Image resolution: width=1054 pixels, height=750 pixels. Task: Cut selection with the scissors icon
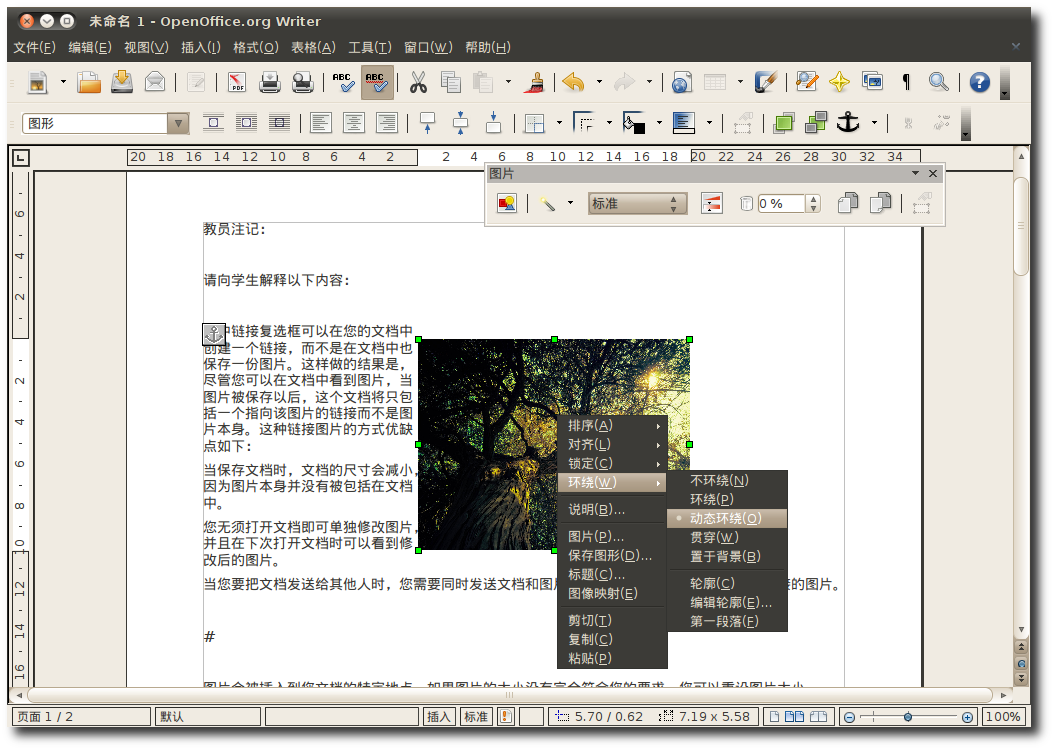click(418, 82)
